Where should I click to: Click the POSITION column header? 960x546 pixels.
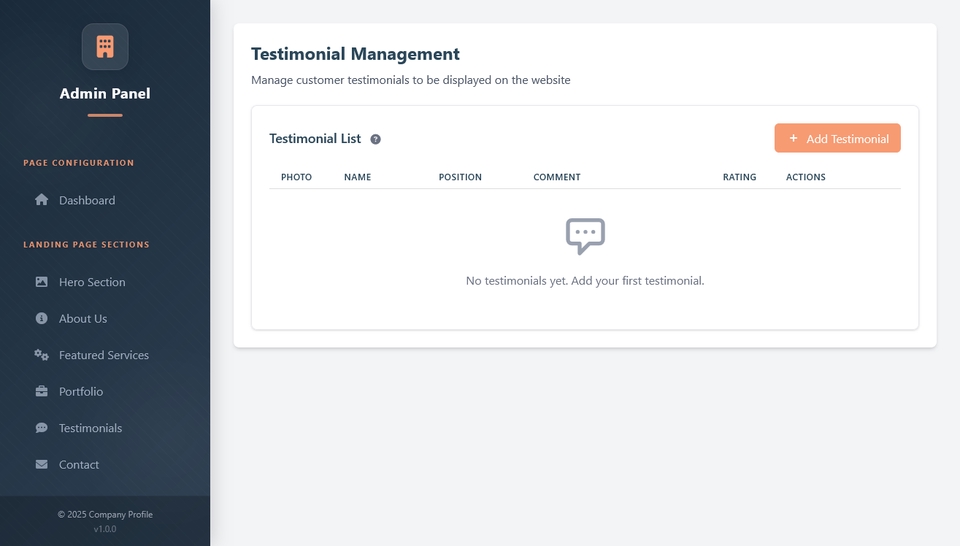pos(460,177)
